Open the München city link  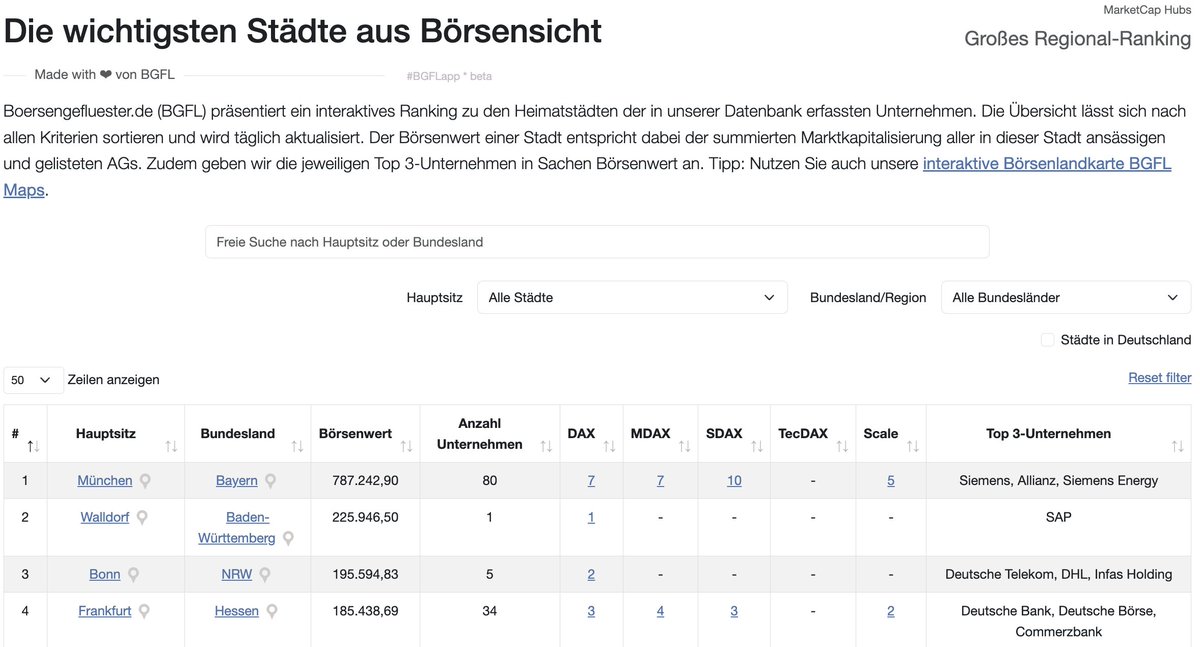coord(105,481)
